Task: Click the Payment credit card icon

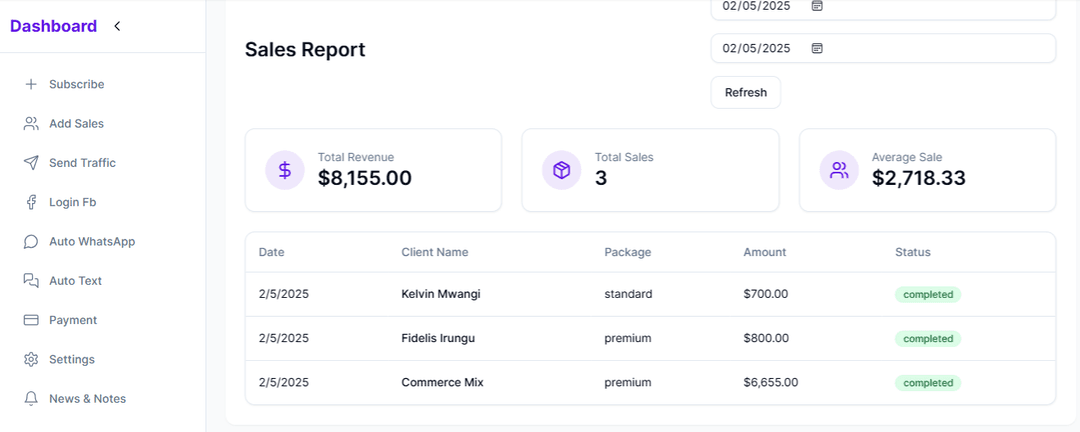Action: 31,320
